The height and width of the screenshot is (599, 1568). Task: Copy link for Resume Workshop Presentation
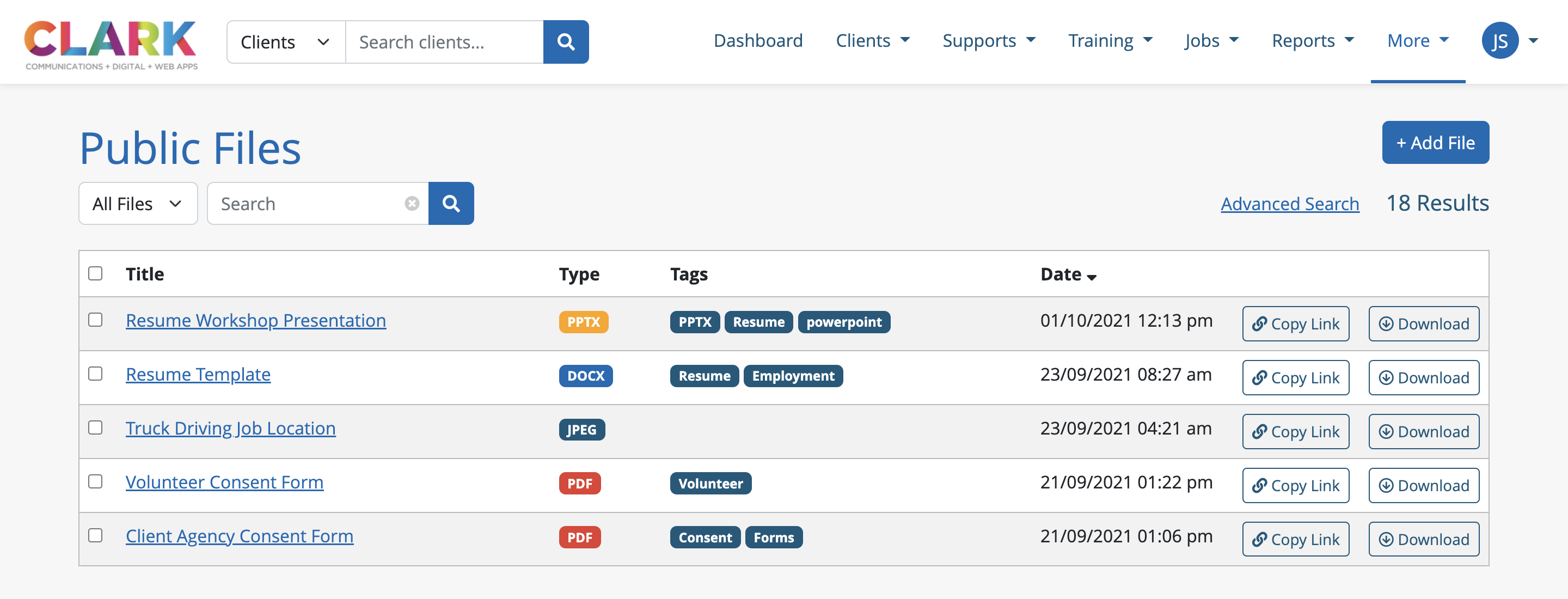coord(1295,324)
